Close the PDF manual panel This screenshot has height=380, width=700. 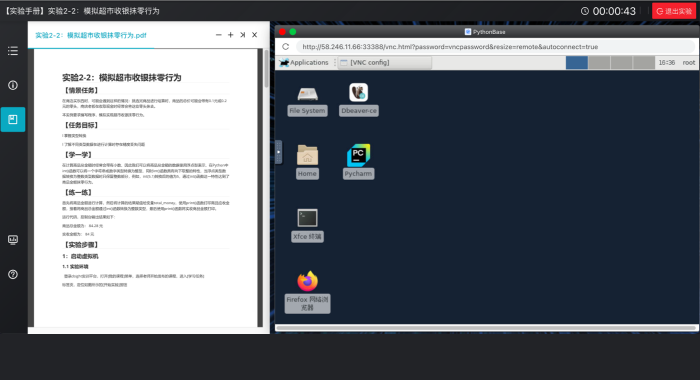point(254,35)
